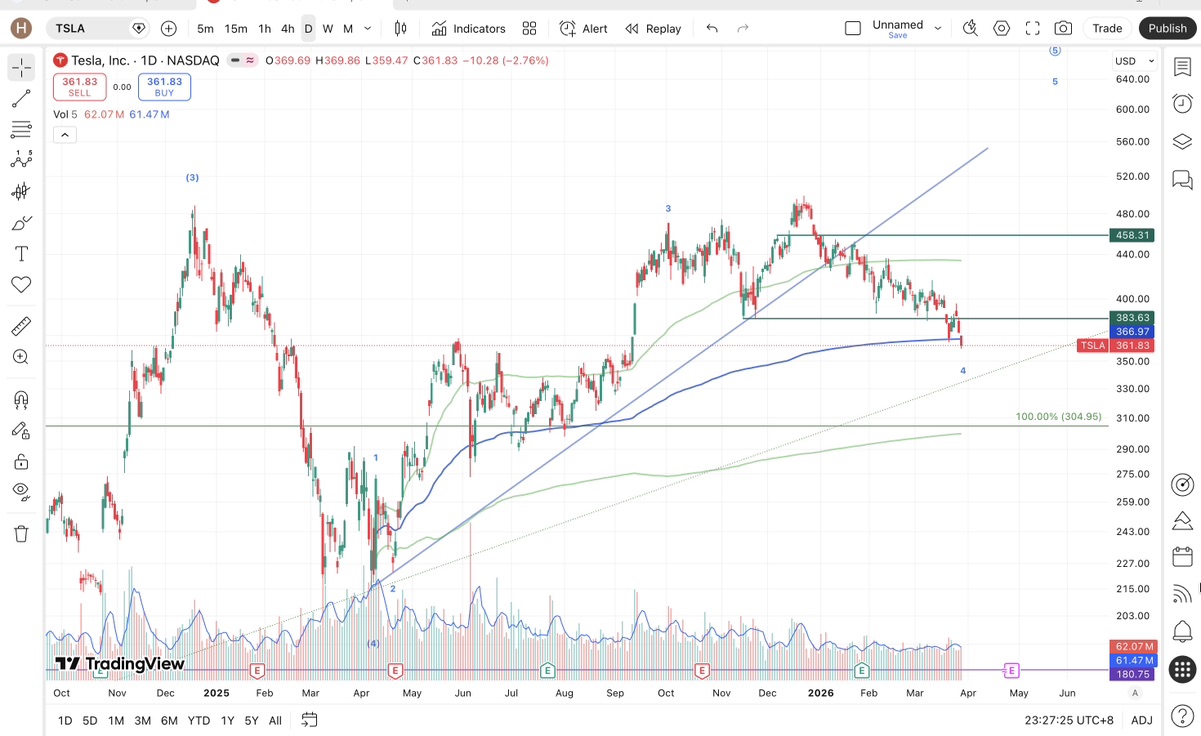This screenshot has width=1201, height=736.
Task: Toggle lock all drawing tools
Action: [x=21, y=461]
